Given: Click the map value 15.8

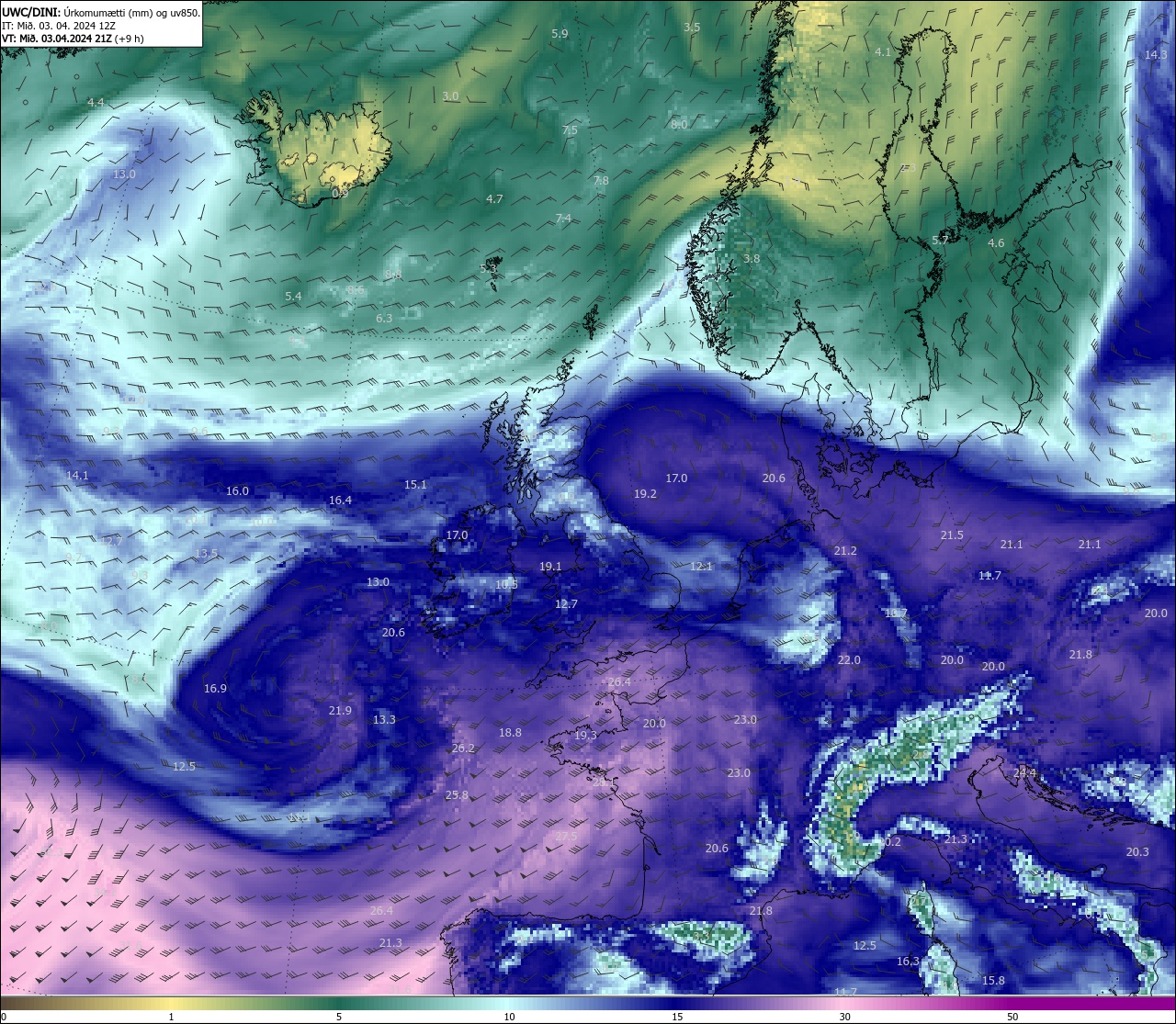Looking at the screenshot, I should [x=993, y=981].
